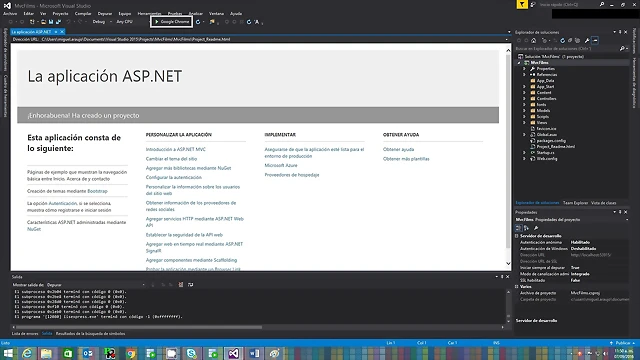Open the Obtener más plantillas link

pyautogui.click(x=406, y=159)
